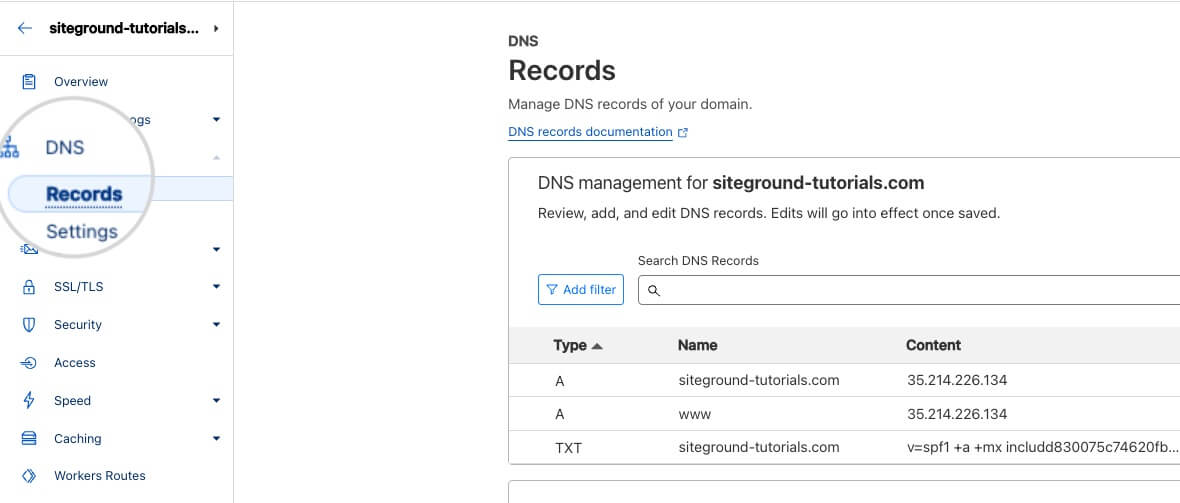Select the TXT record type cell

tap(568, 448)
